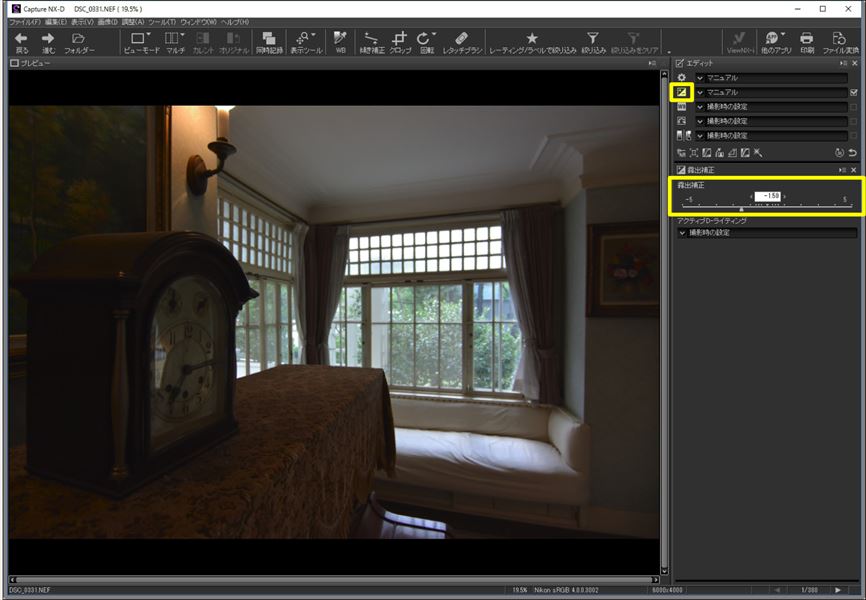866x600 pixels.
Task: Toggle checkbox on first 撮影時の設定 row
Action: point(854,107)
